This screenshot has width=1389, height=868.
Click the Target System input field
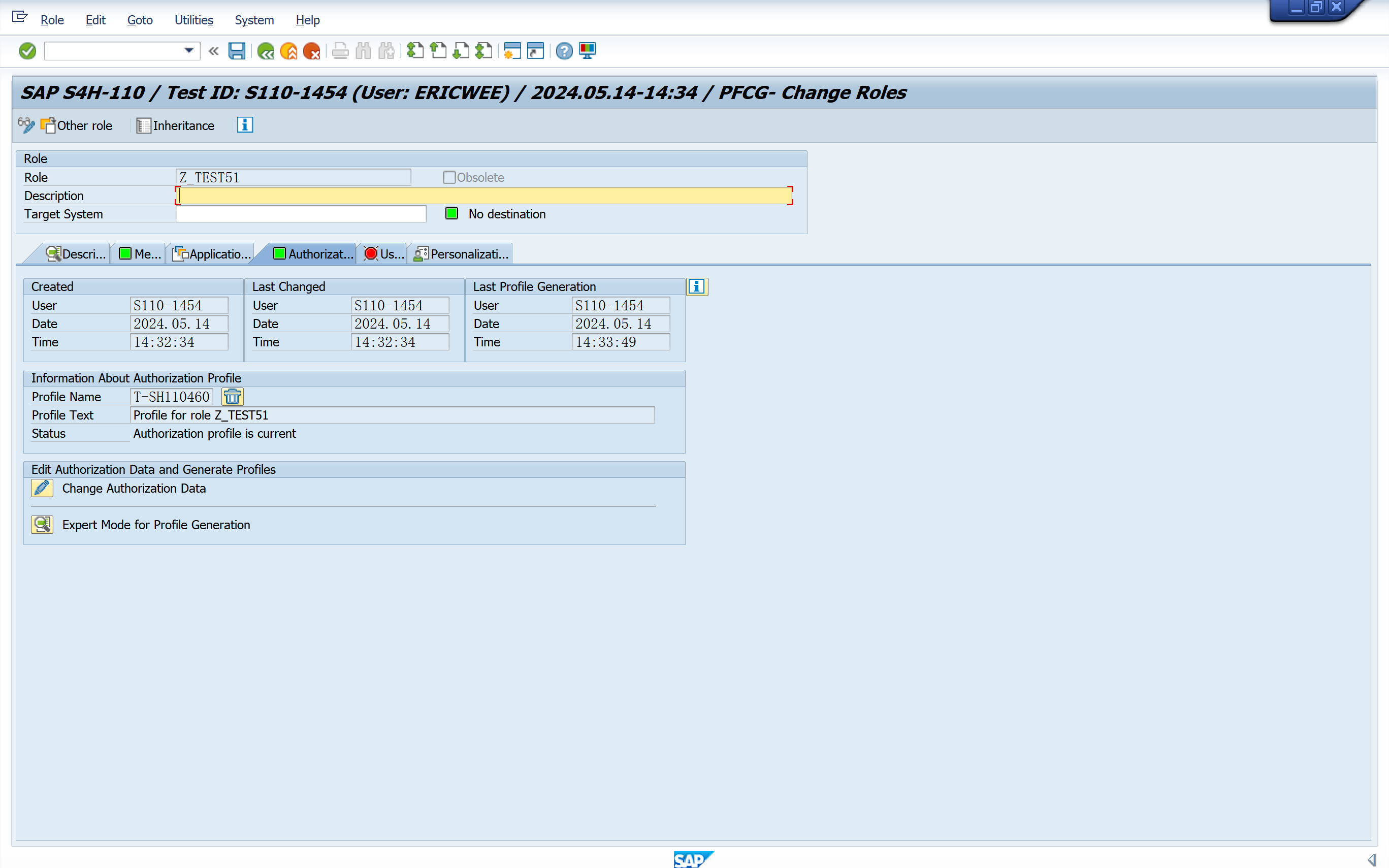point(301,214)
